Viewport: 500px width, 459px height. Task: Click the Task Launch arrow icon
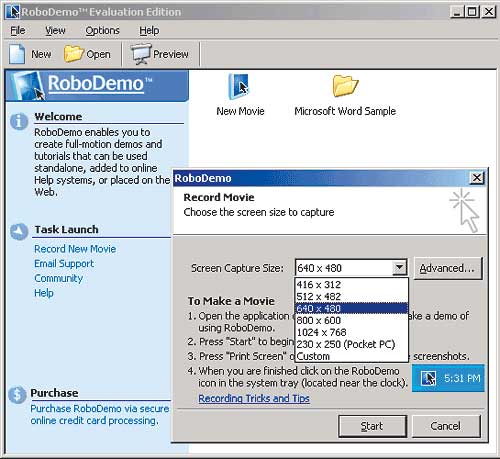click(19, 231)
